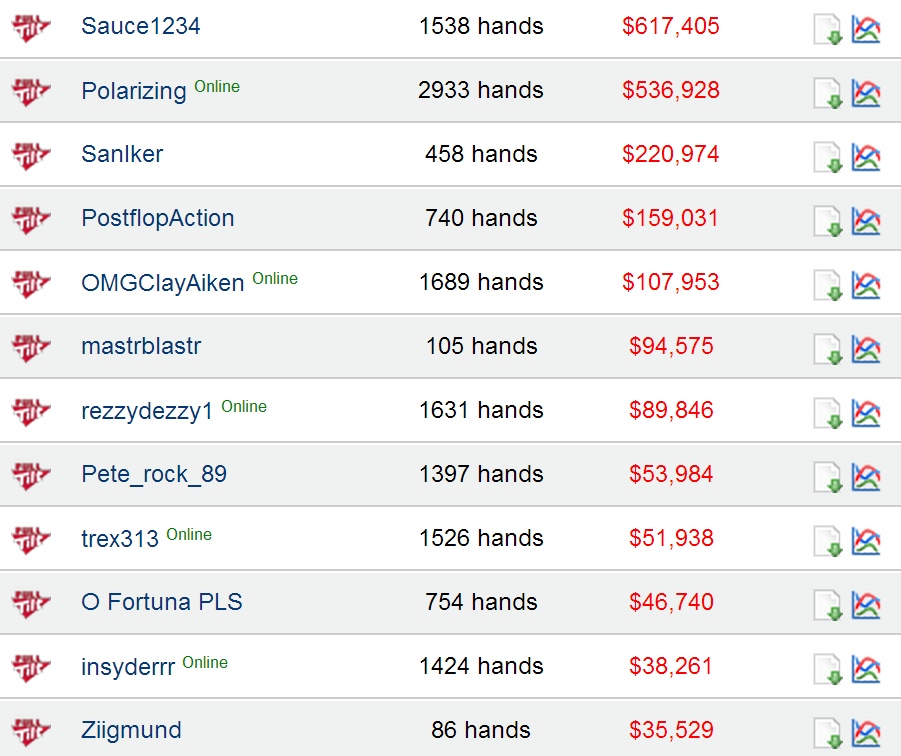View PostflopAction's chart icon
The width and height of the screenshot is (901, 756).
865,222
